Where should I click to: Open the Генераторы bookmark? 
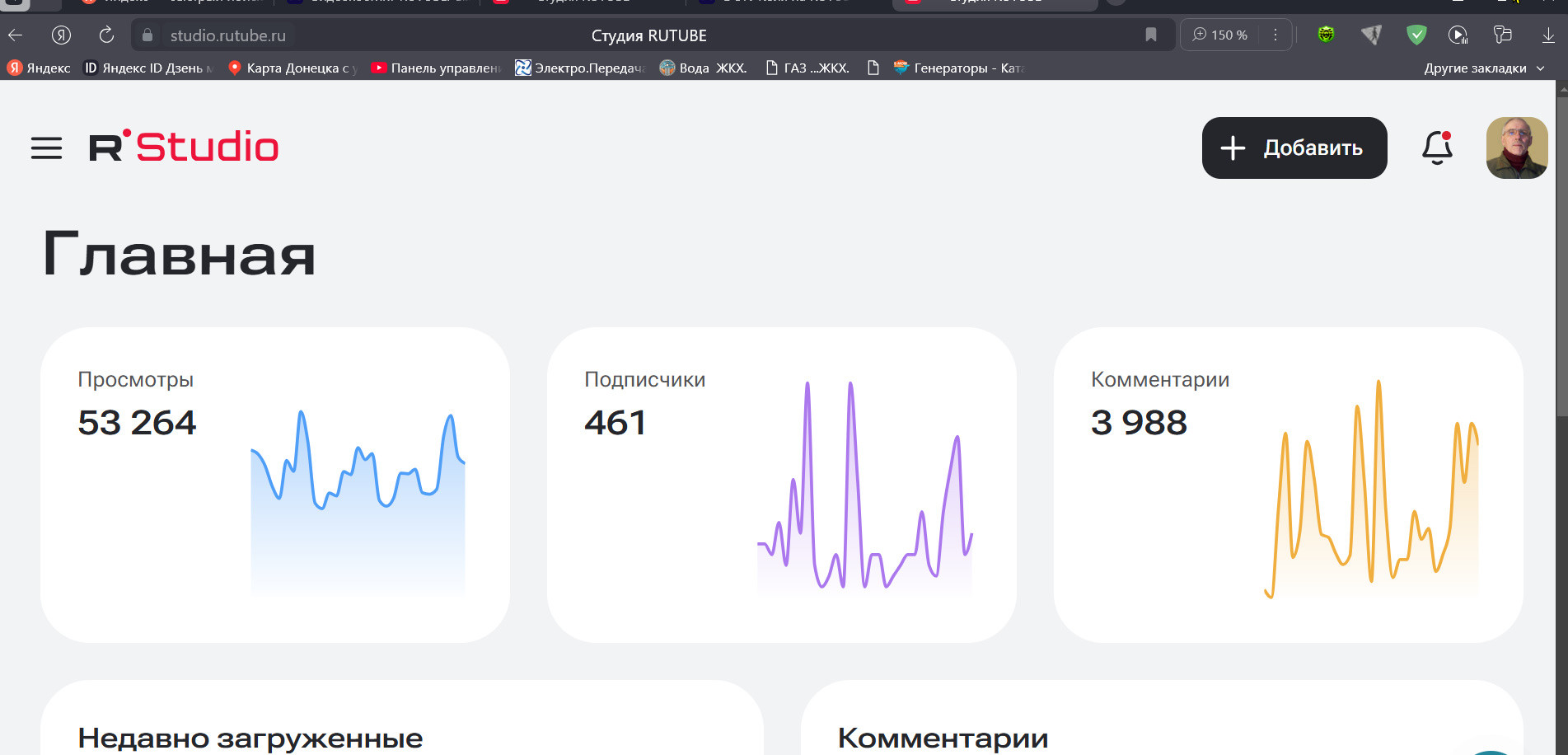(959, 68)
